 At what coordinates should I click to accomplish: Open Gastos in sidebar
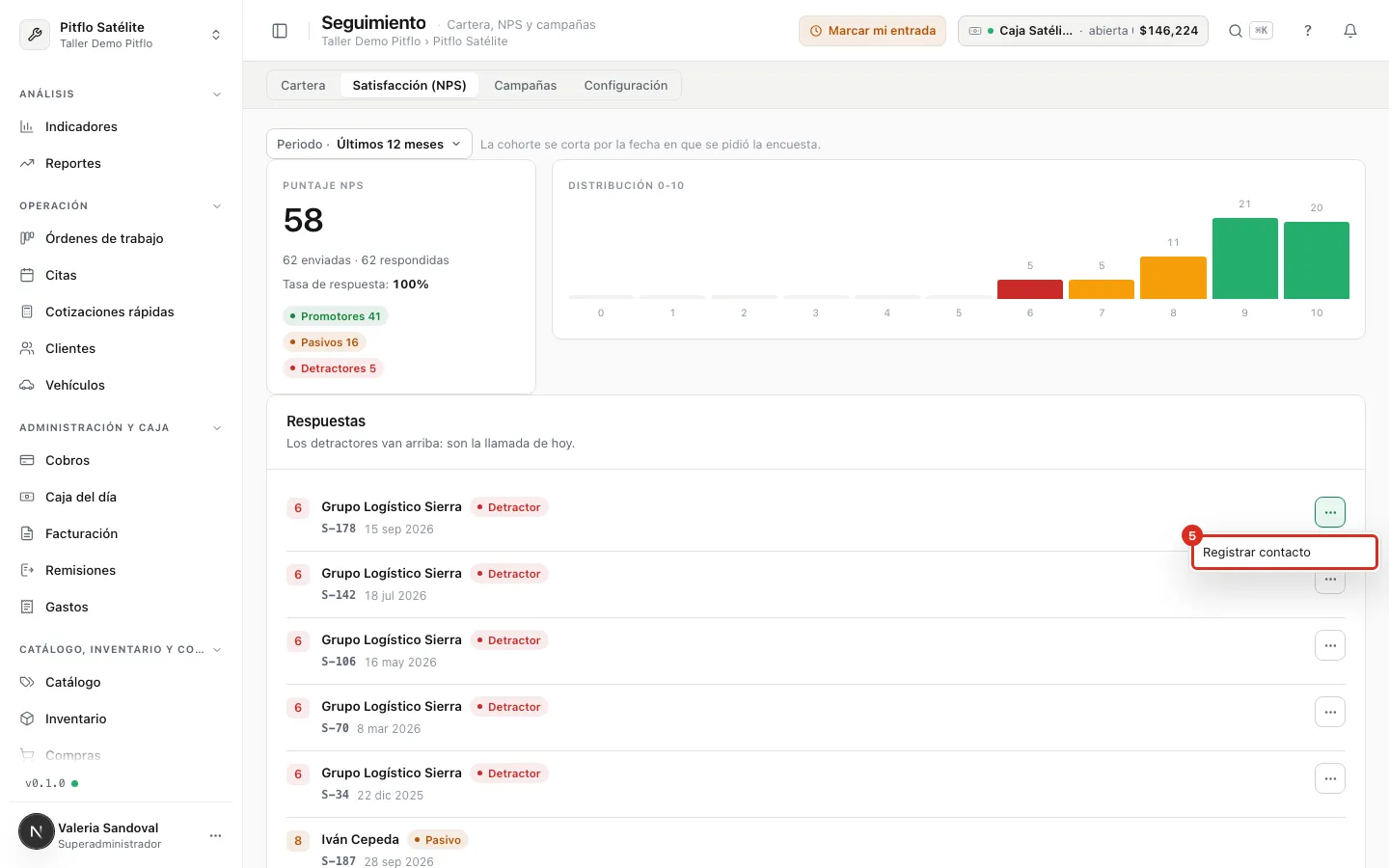[x=121, y=607]
